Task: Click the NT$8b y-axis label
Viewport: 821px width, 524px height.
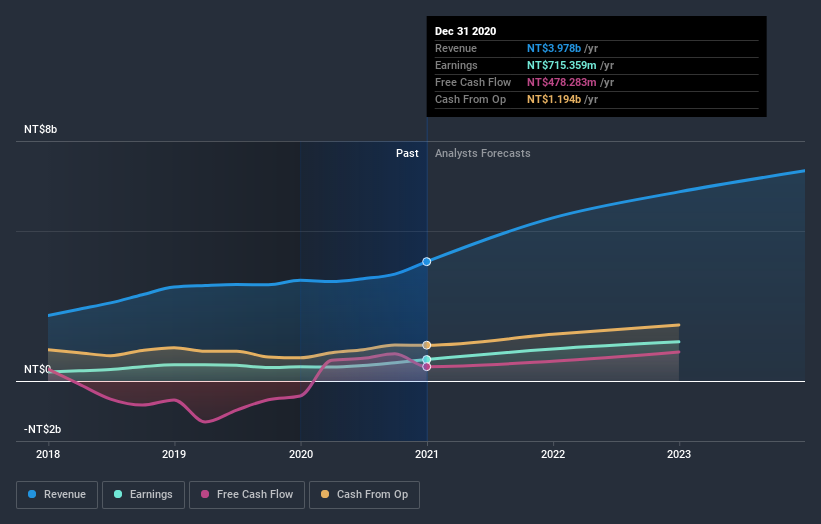Action: tap(40, 129)
